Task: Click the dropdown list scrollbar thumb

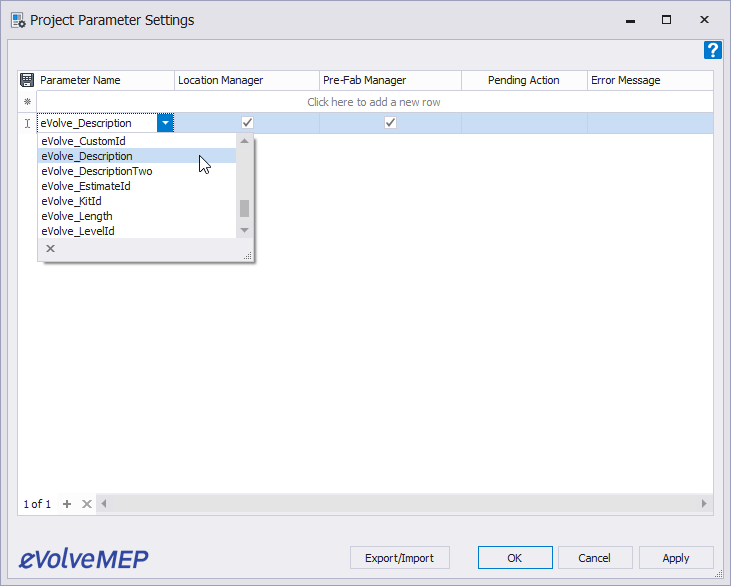Action: click(x=244, y=208)
